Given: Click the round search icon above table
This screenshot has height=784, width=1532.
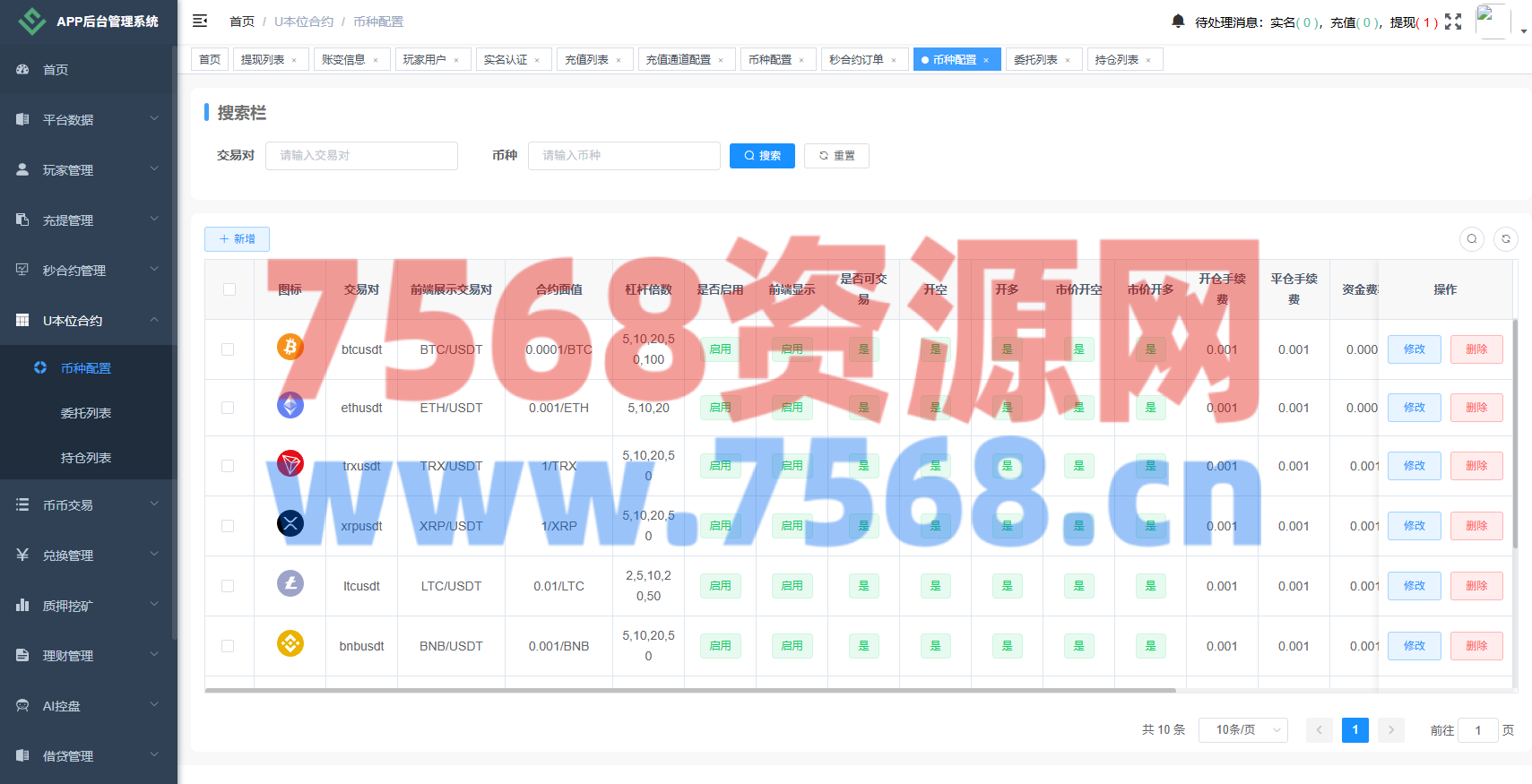Looking at the screenshot, I should coord(1471,239).
